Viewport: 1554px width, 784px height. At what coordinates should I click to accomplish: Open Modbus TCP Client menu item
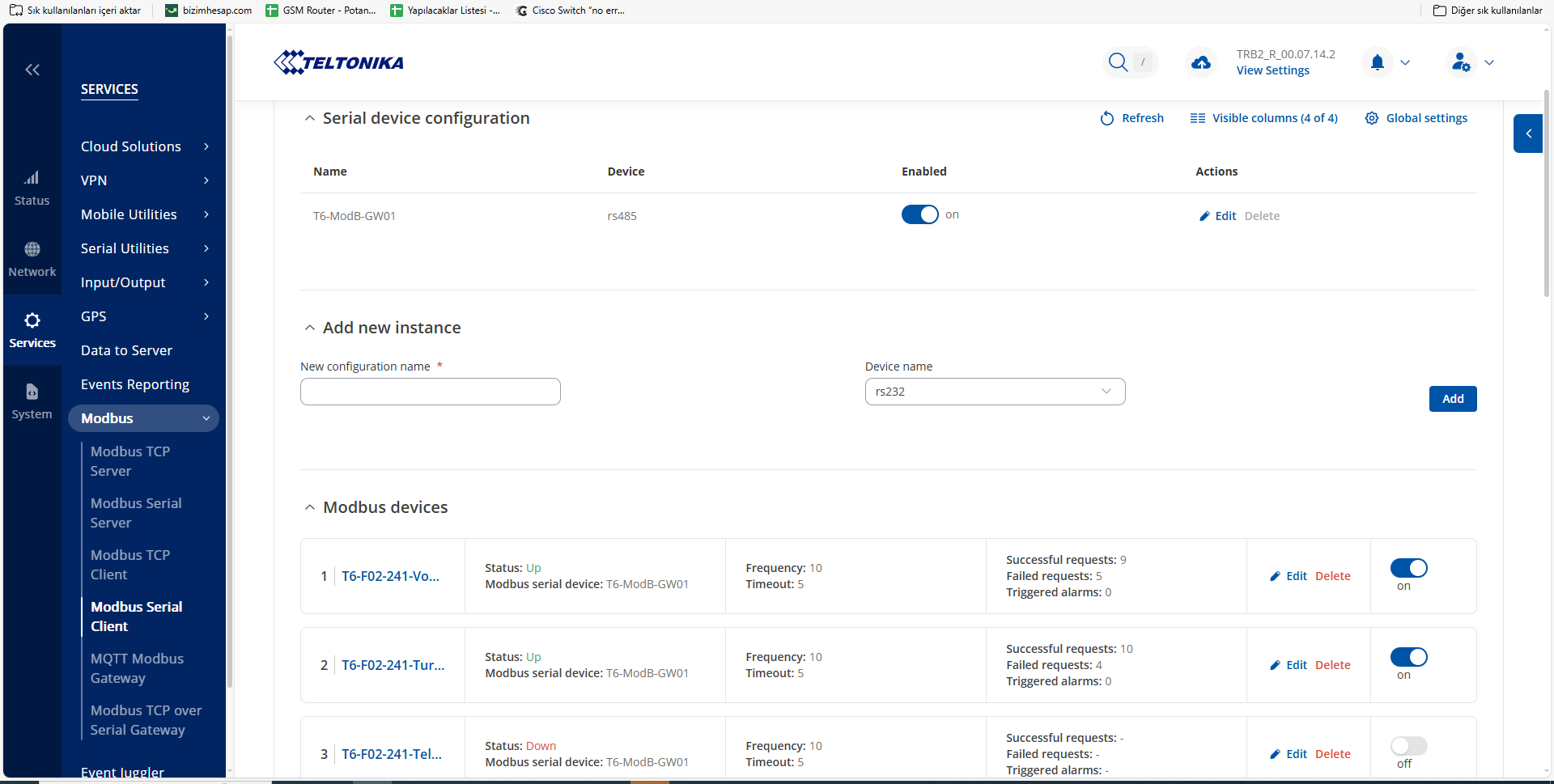(x=130, y=565)
